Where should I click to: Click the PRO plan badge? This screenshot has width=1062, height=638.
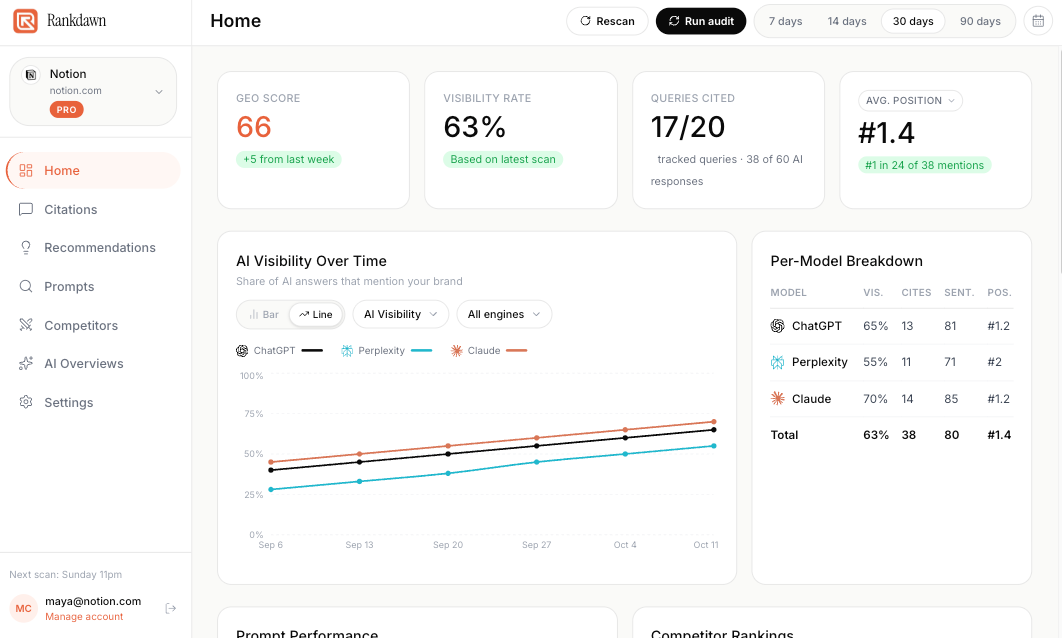66,110
